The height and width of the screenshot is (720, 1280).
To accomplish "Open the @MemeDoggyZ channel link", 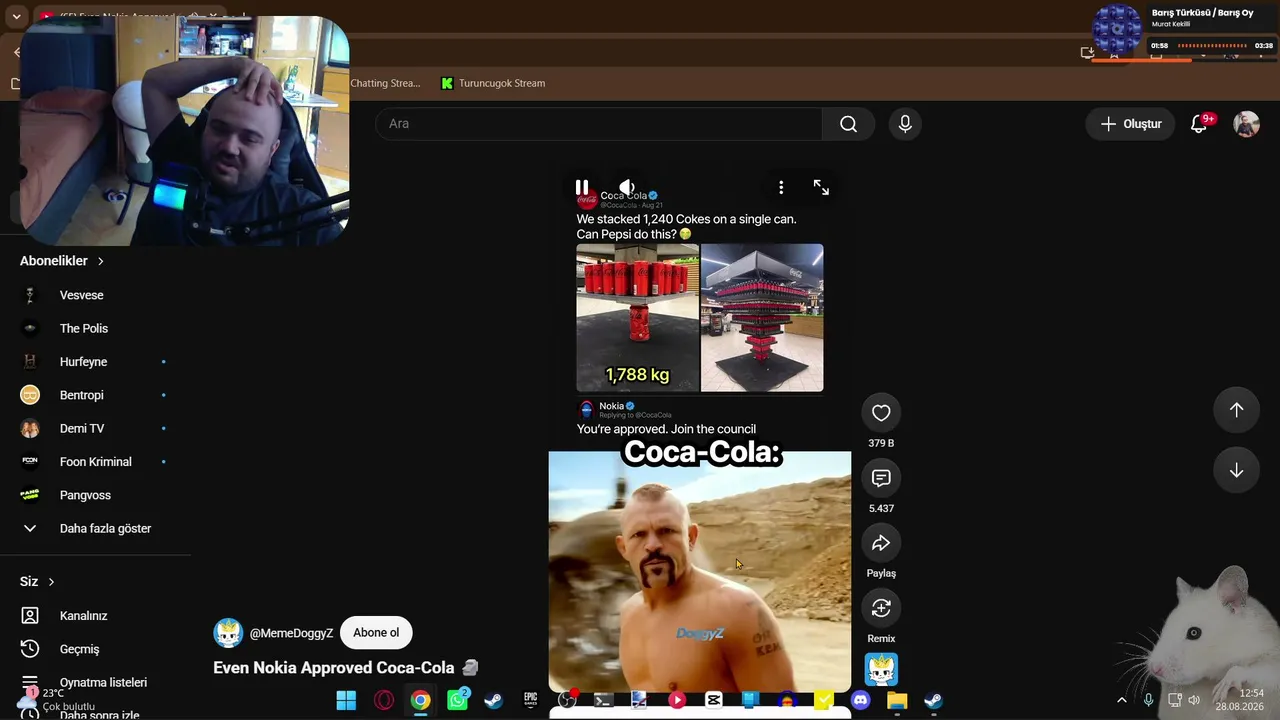I will (x=291, y=633).
